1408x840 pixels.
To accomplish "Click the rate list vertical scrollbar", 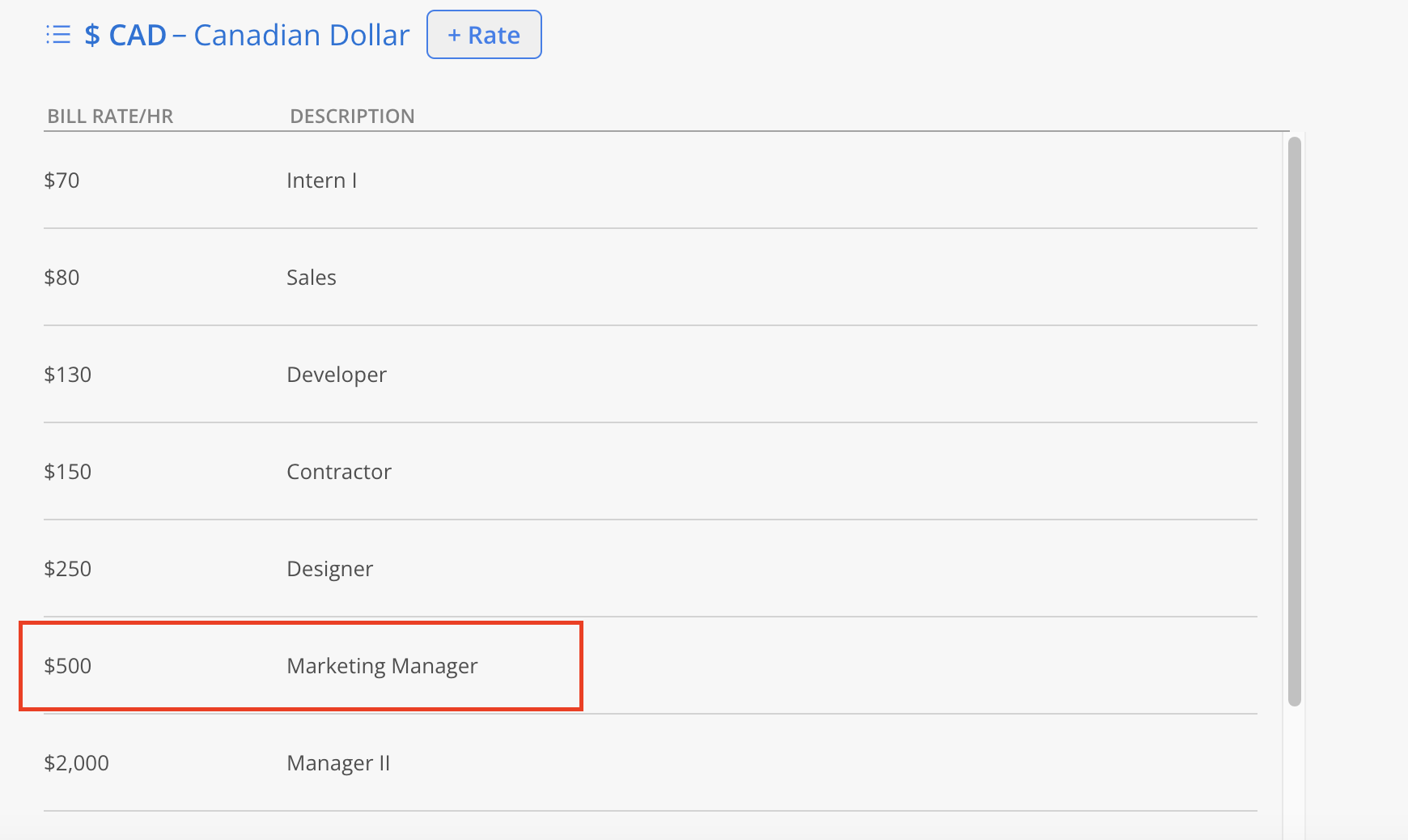I will coord(1295,421).
